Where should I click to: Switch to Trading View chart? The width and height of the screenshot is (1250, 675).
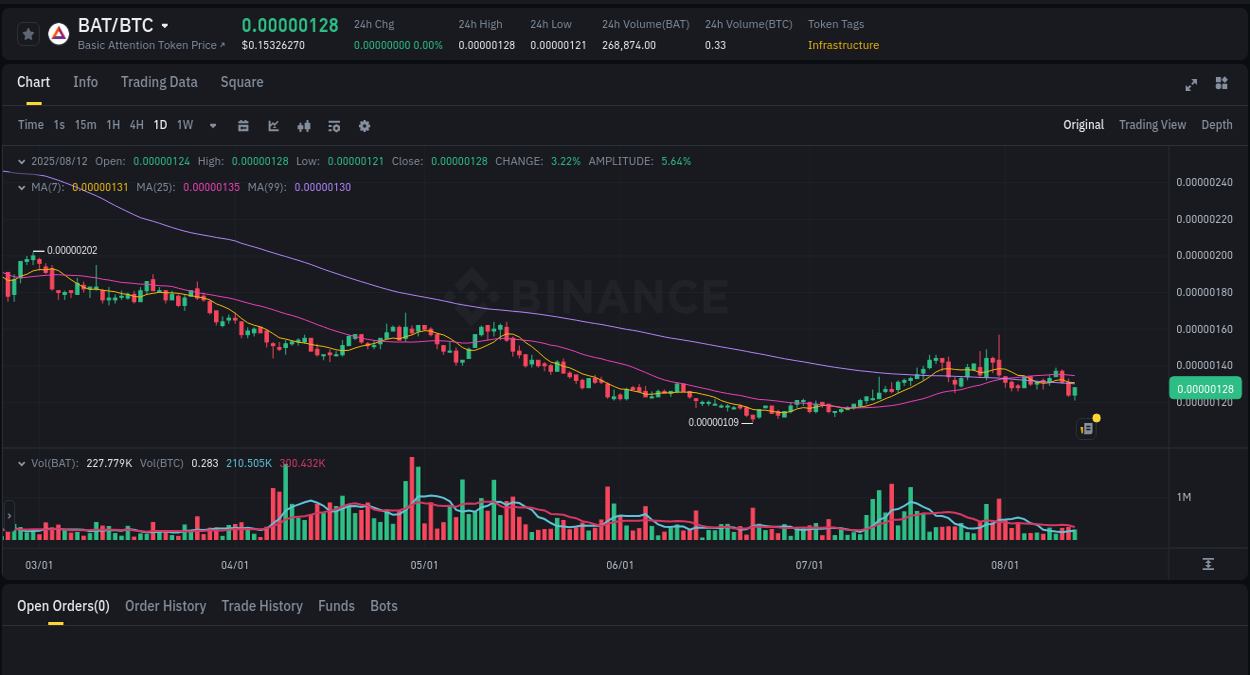point(1152,125)
